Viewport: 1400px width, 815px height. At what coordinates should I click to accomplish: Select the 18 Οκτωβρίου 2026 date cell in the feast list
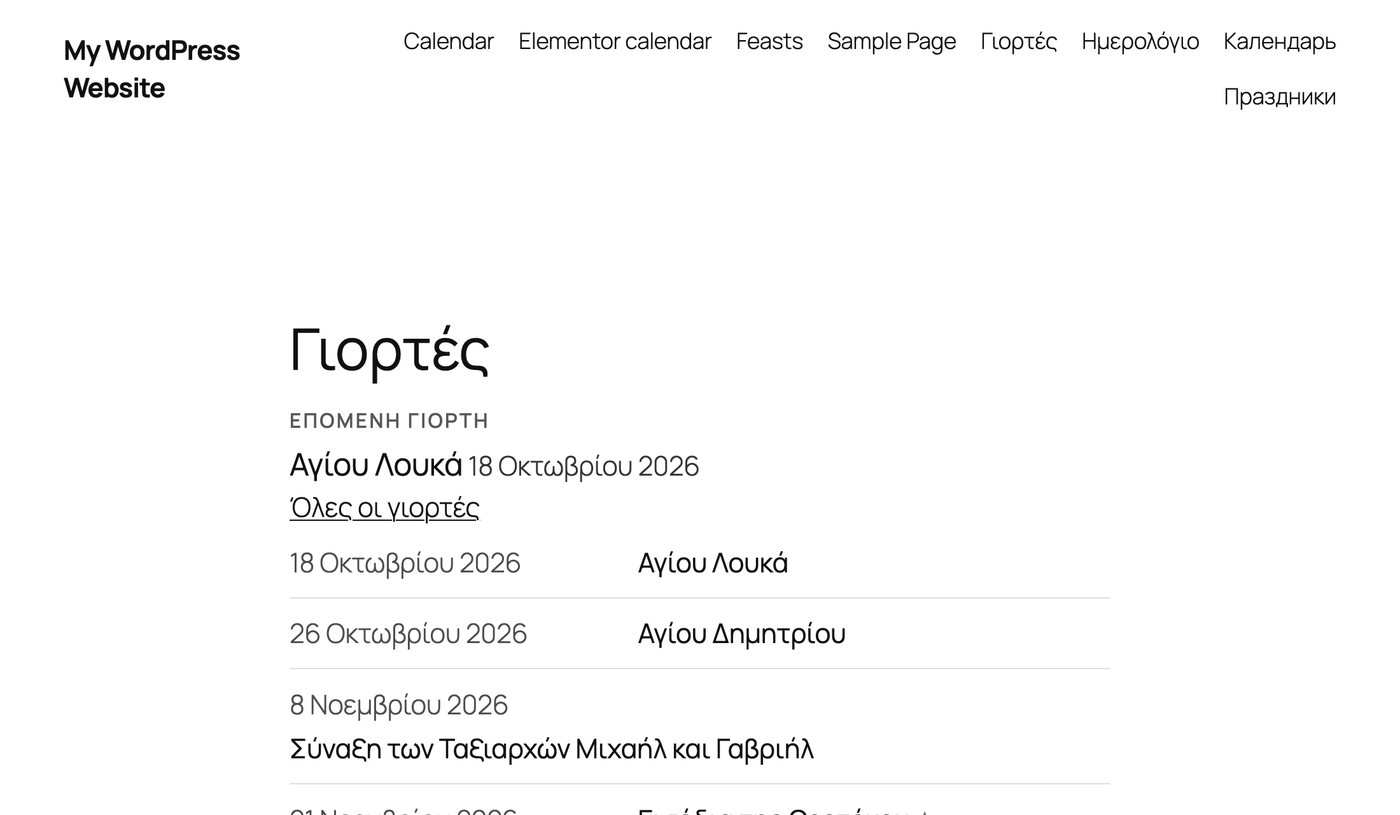[x=405, y=563]
